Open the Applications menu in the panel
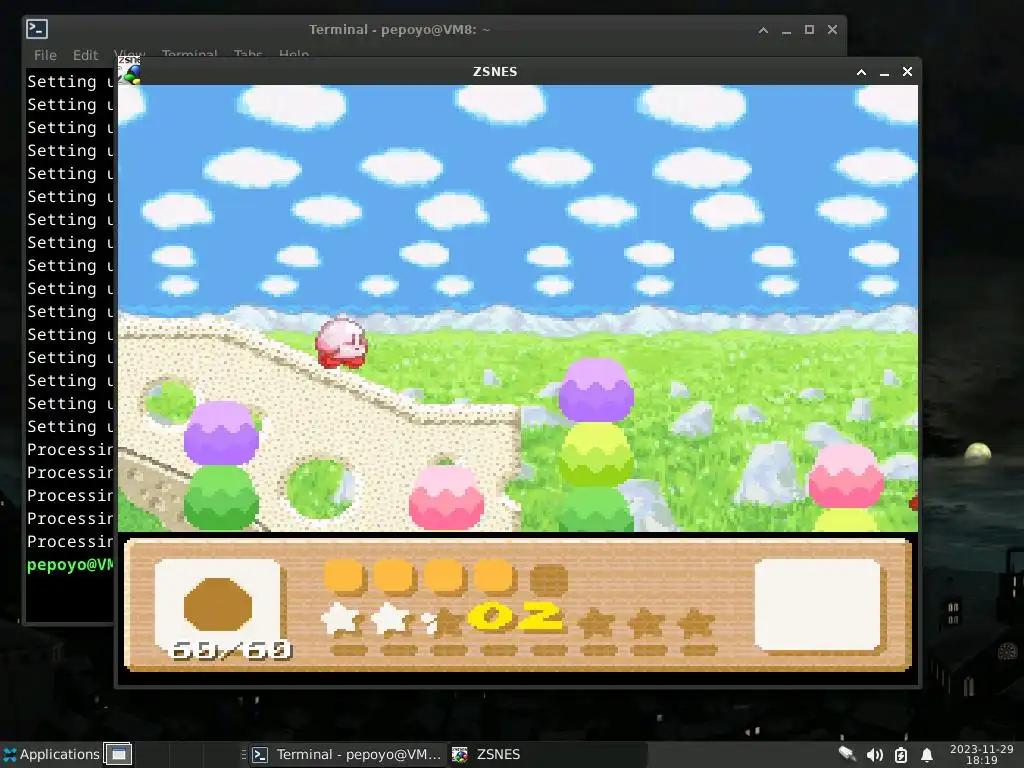 52,754
